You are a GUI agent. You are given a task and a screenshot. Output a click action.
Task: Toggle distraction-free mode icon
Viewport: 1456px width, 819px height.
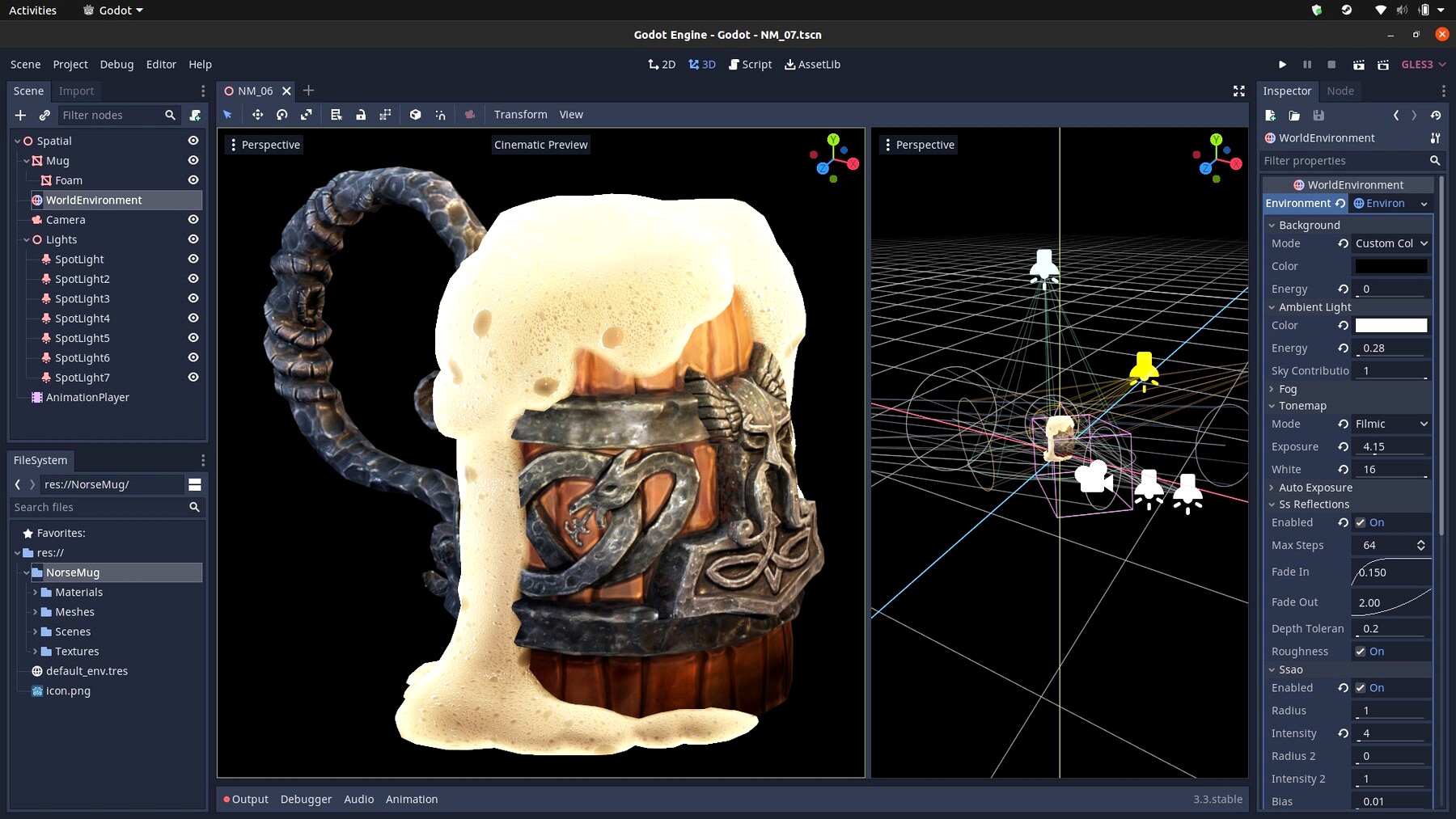click(1238, 91)
